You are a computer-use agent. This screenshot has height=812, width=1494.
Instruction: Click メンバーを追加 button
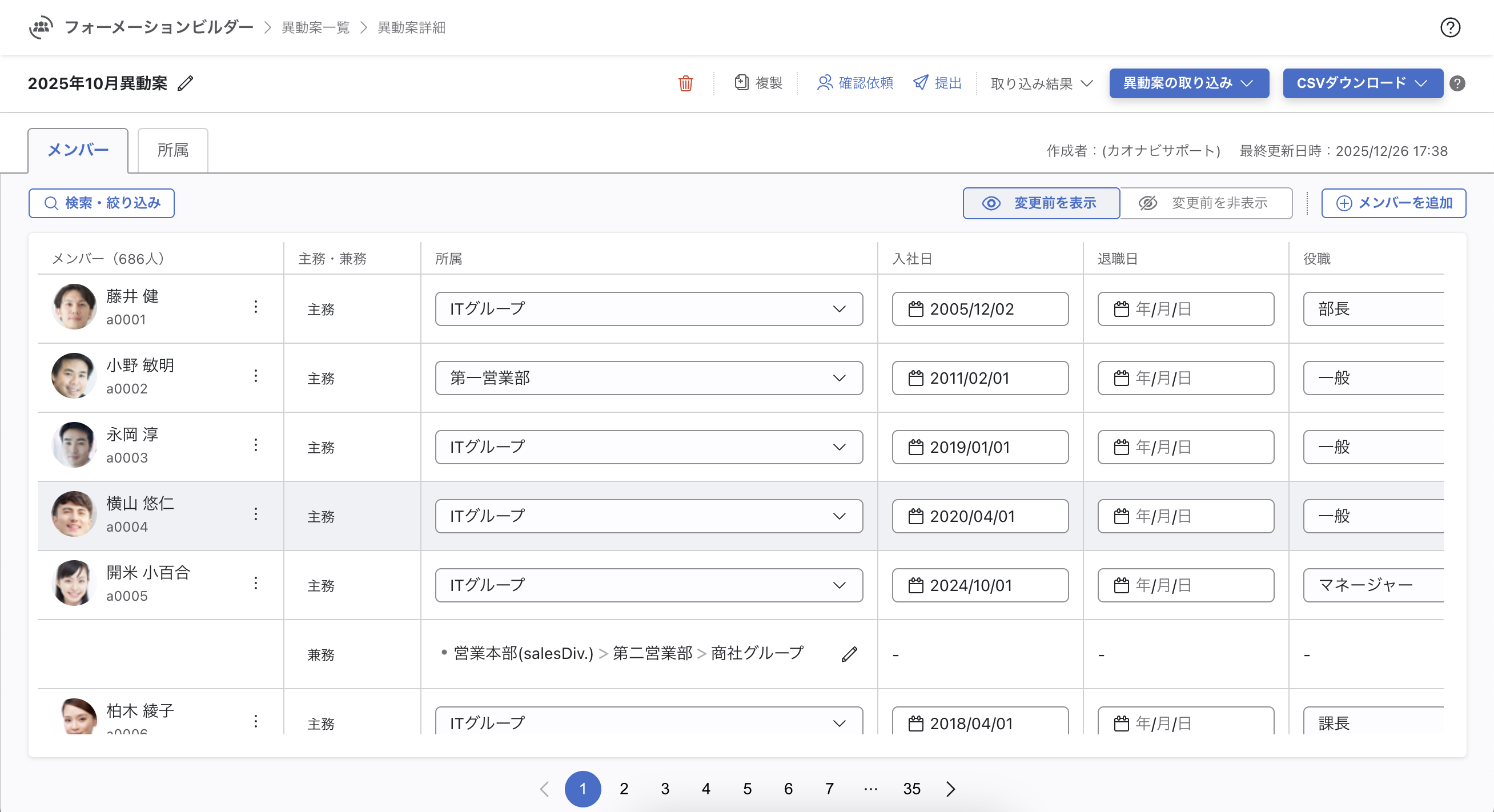1393,203
